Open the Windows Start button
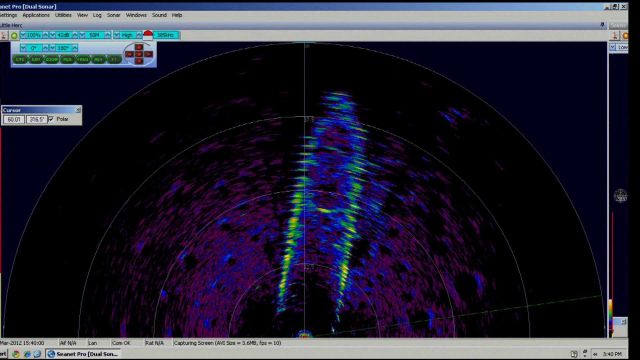The height and width of the screenshot is (360, 640). pos(3,354)
